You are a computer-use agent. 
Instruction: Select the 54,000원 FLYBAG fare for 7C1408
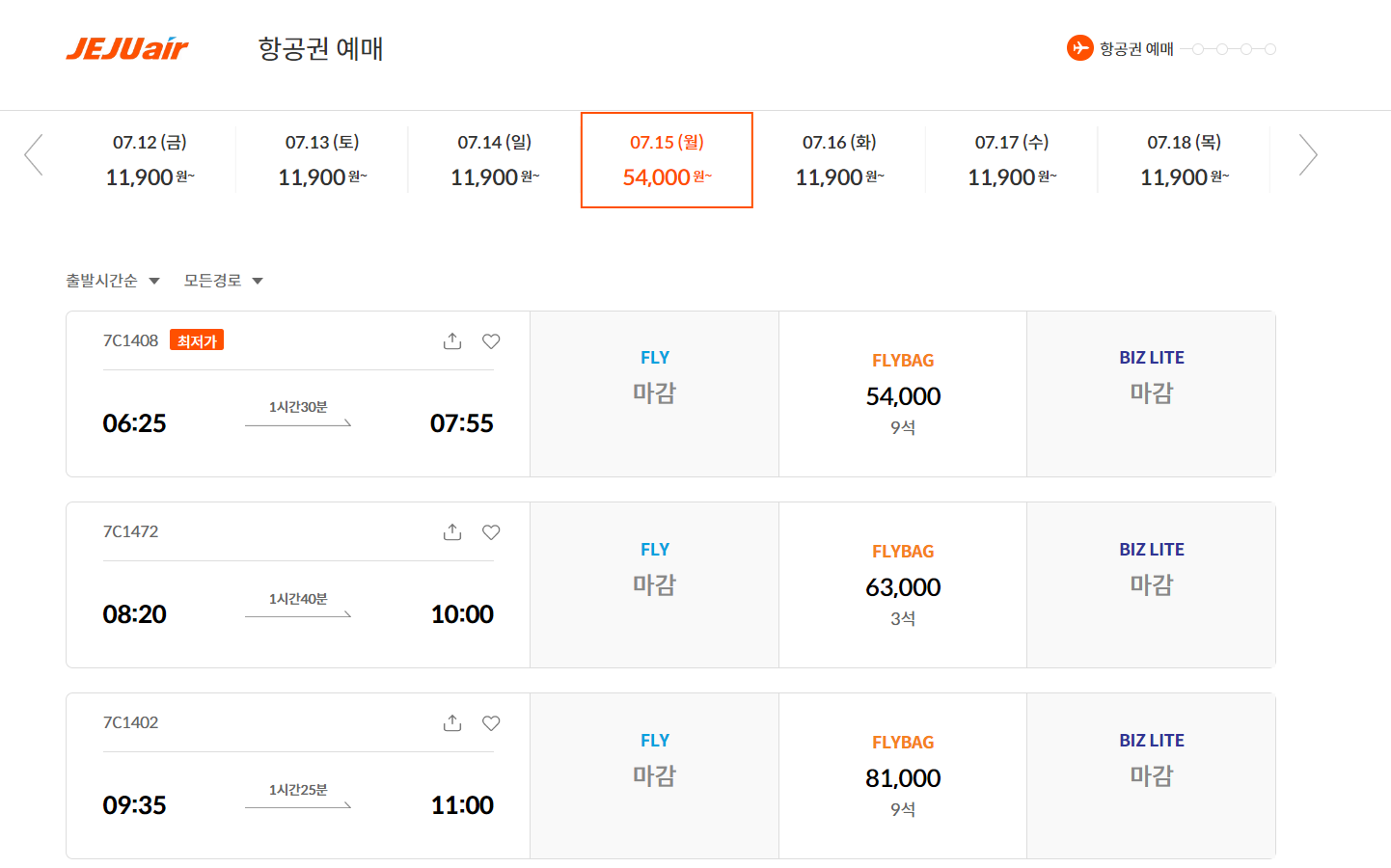pyautogui.click(x=902, y=393)
